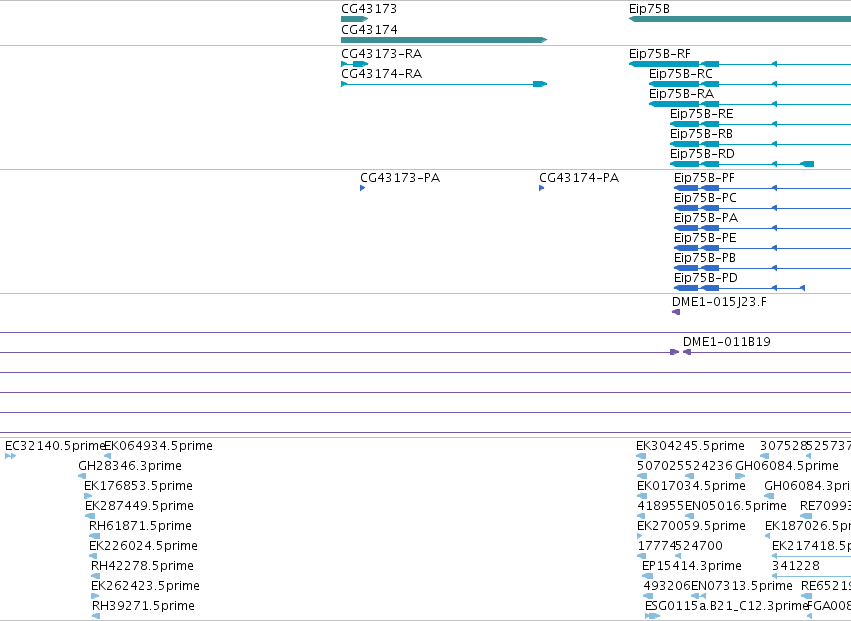The height and width of the screenshot is (621, 851).
Task: Select the EK287449.5prime EST label
Action: pyautogui.click(x=139, y=506)
